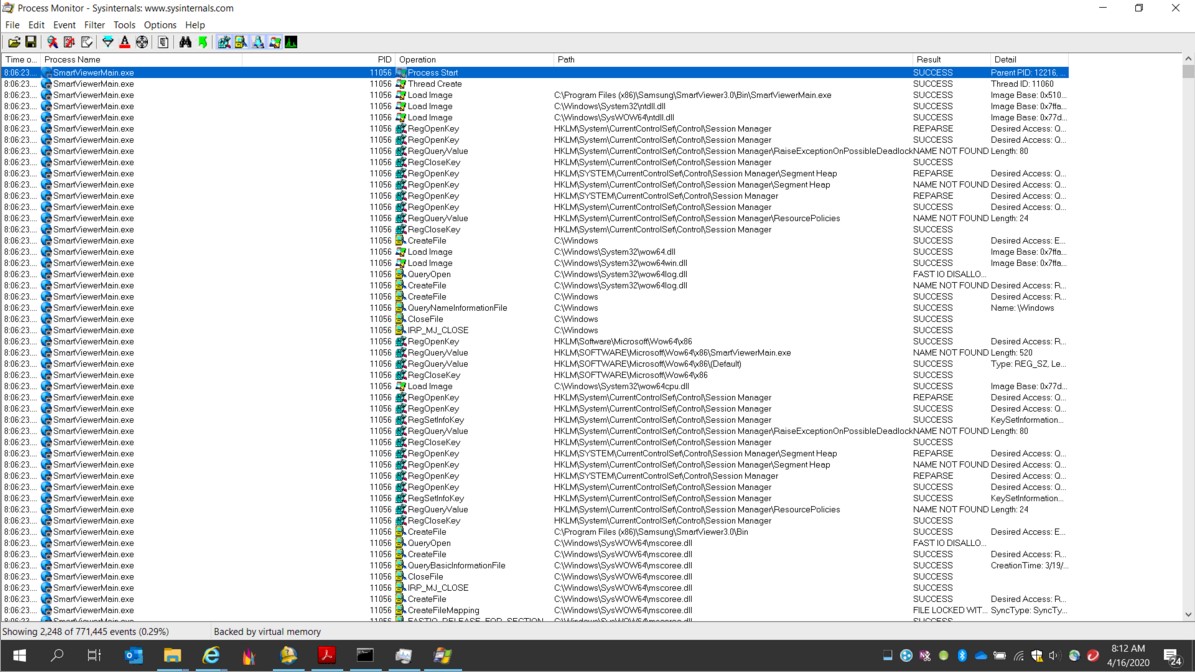Click the Find binoculars icon

coord(185,43)
